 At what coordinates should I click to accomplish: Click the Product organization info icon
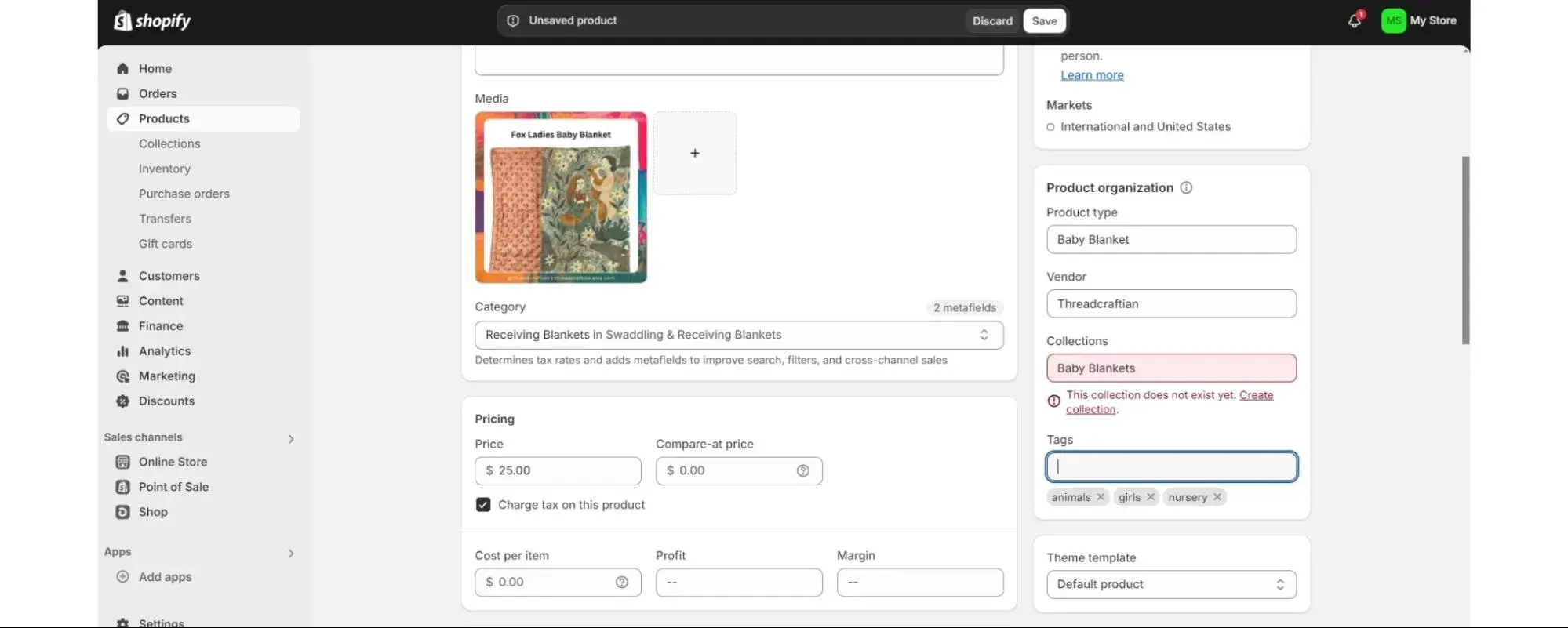click(x=1186, y=188)
